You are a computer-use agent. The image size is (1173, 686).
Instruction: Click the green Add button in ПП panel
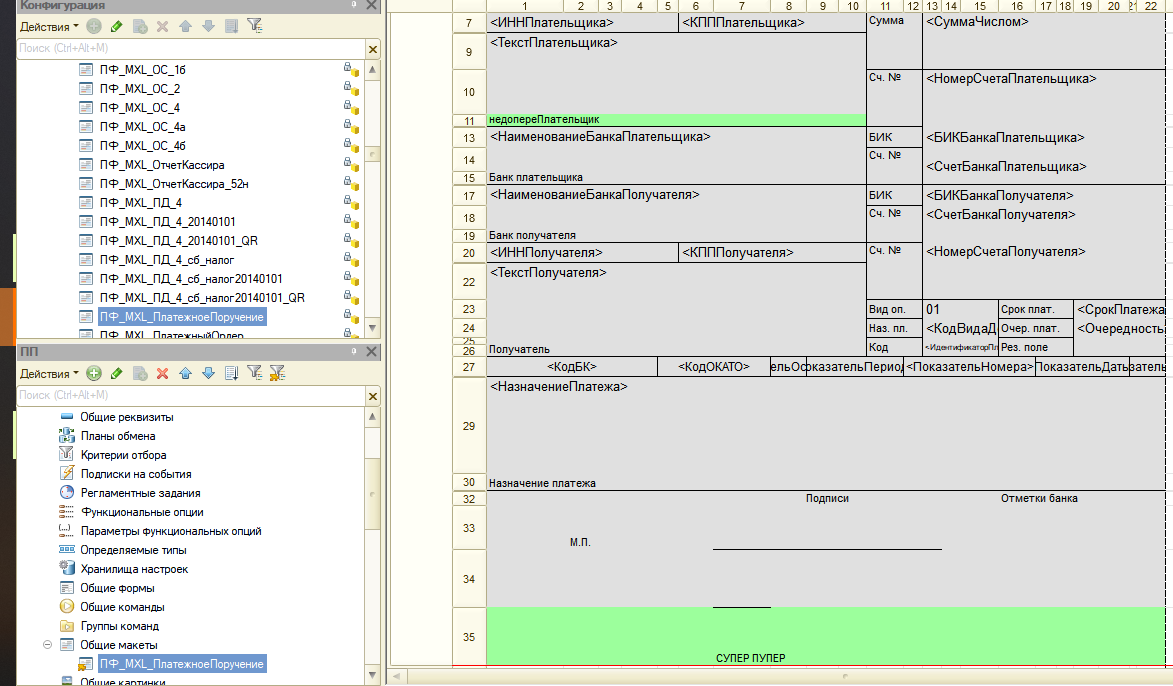[x=94, y=373]
